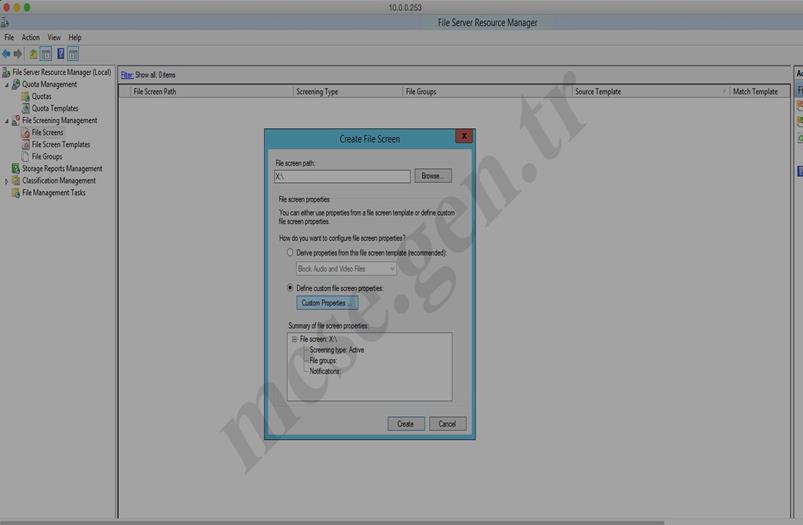Sort by Match Template column header
The image size is (803, 525).
click(760, 92)
